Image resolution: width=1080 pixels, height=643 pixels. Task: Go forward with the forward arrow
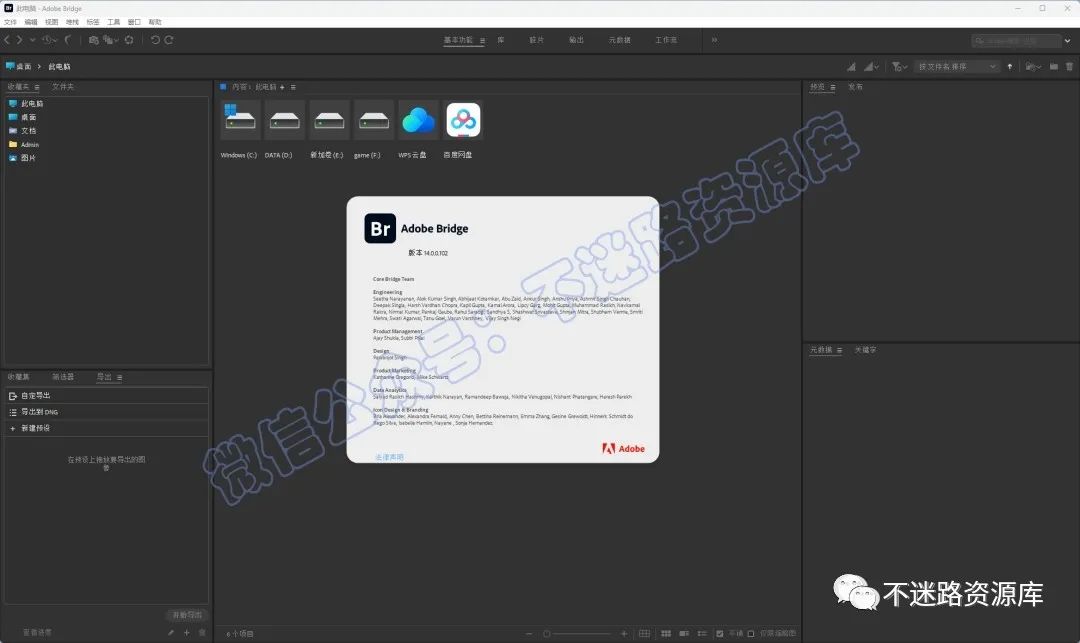(19, 40)
